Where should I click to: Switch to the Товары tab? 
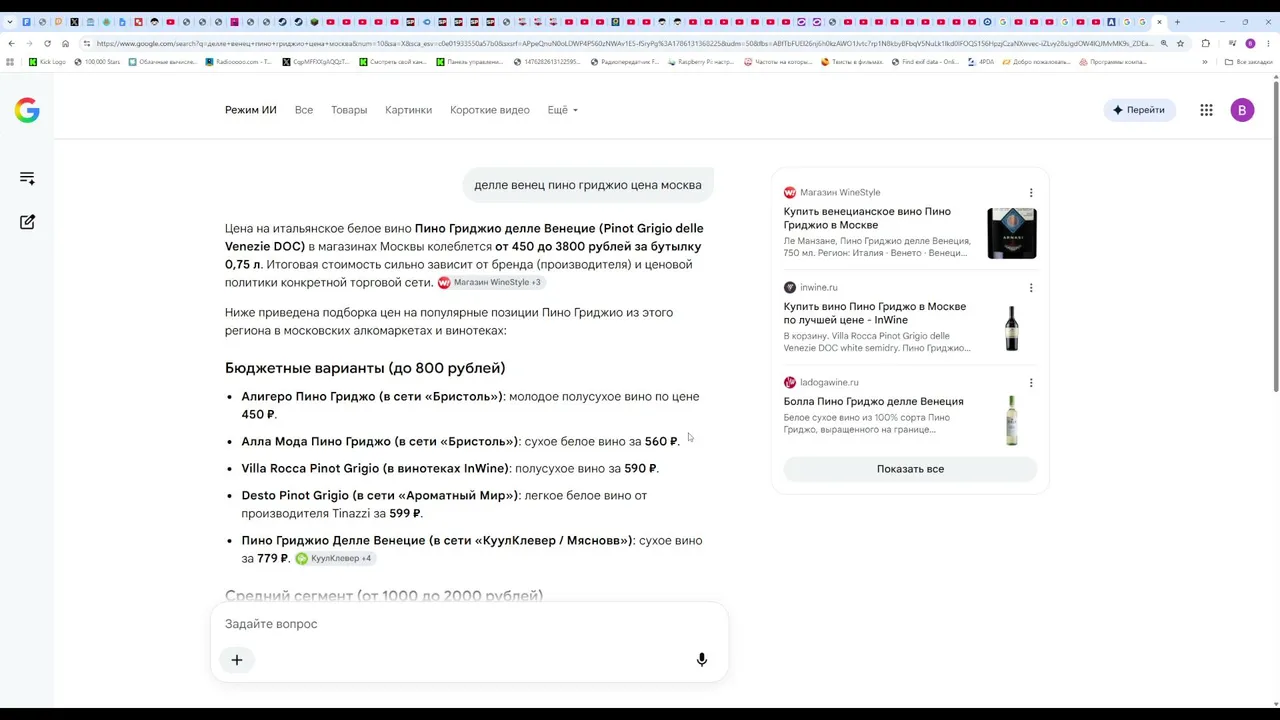click(x=349, y=110)
